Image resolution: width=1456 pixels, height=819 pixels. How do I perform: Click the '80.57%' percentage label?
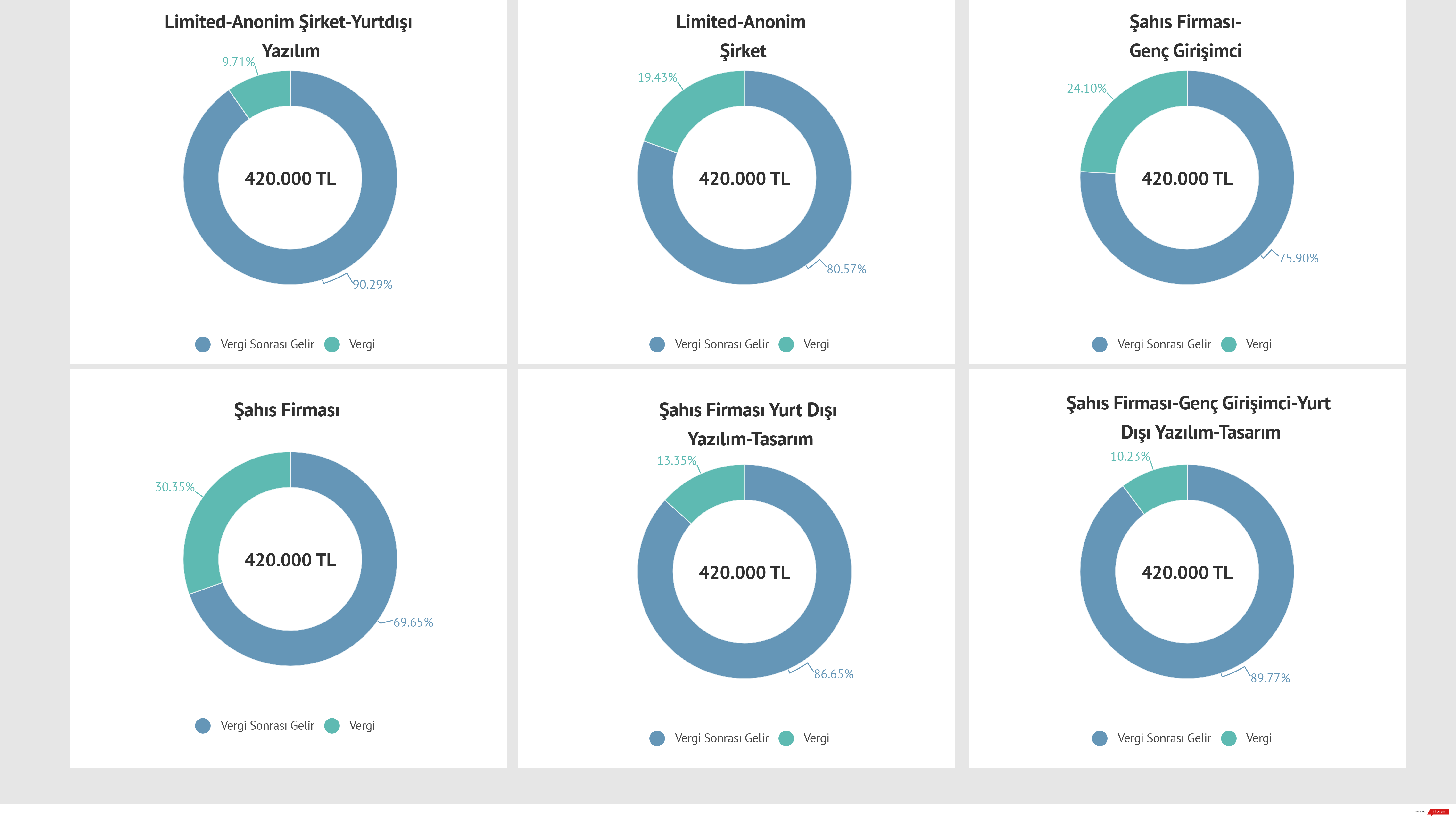(x=847, y=270)
